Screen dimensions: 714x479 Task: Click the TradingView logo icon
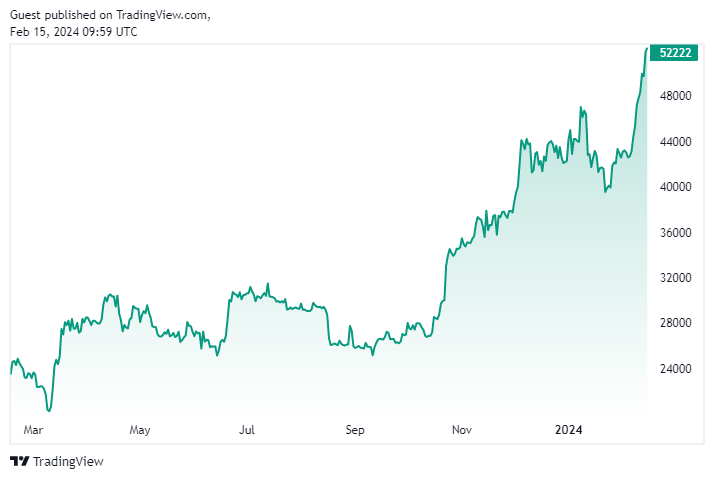click(x=20, y=461)
